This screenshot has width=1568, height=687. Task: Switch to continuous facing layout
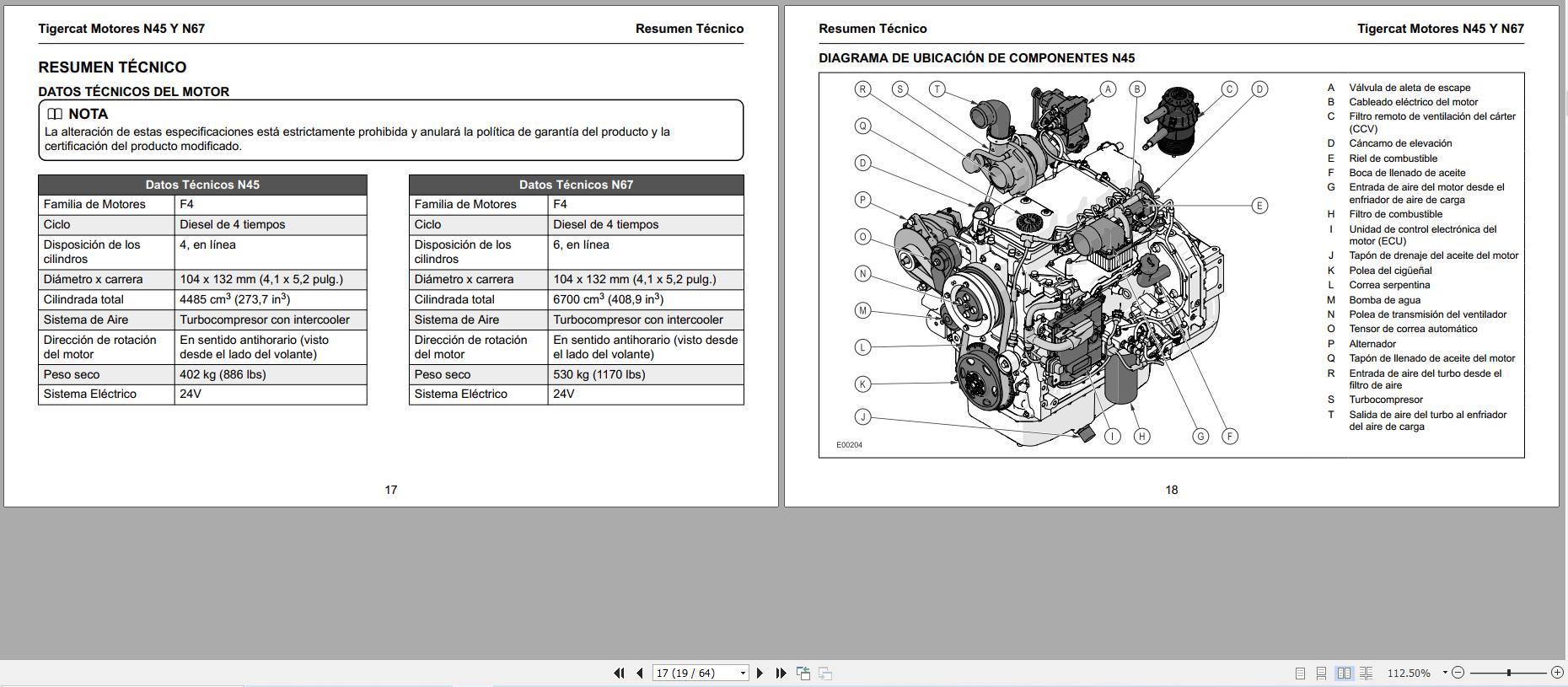[x=1367, y=673]
